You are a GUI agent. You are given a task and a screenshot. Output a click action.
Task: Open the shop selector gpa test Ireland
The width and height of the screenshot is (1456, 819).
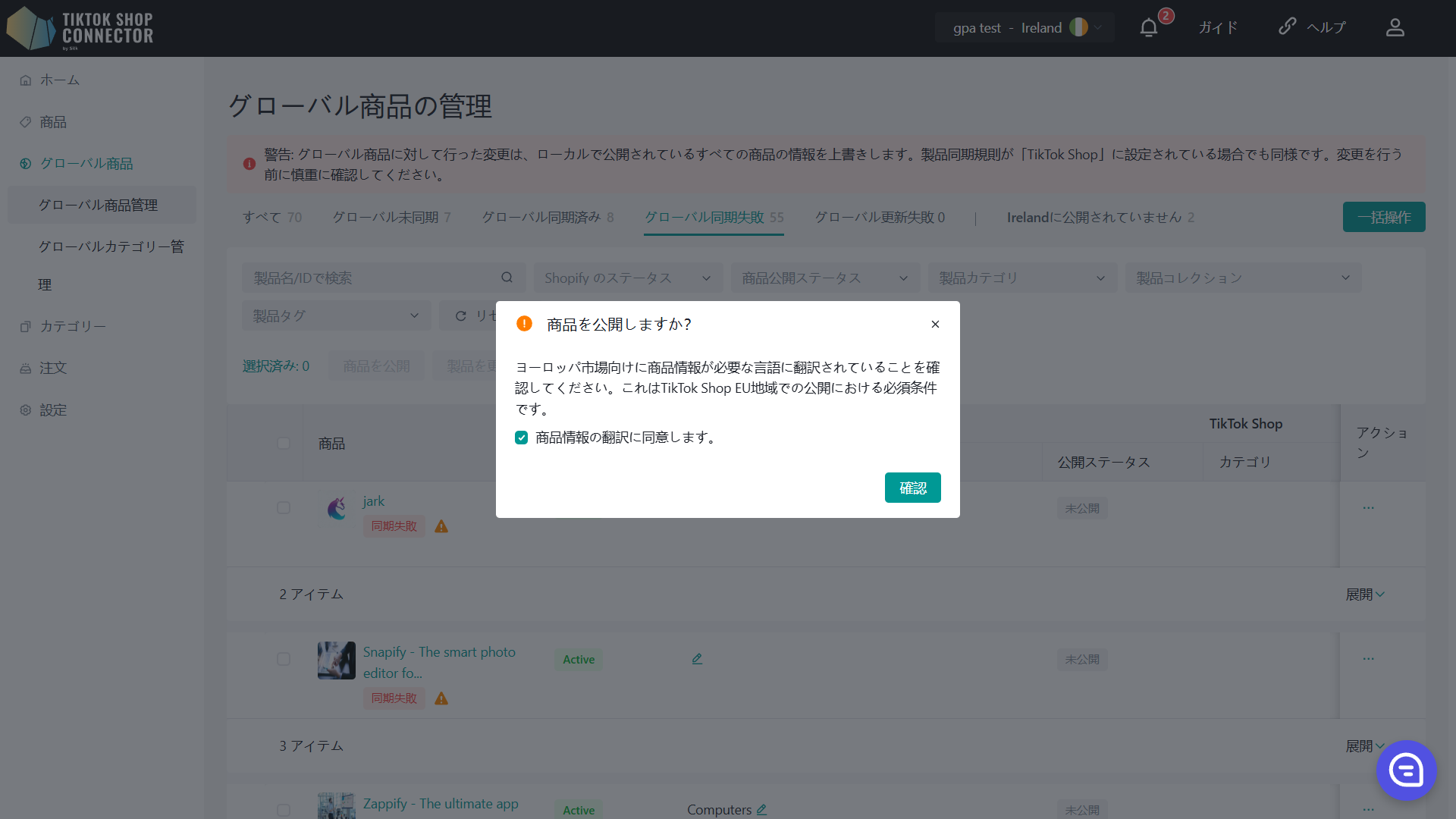(x=1025, y=28)
